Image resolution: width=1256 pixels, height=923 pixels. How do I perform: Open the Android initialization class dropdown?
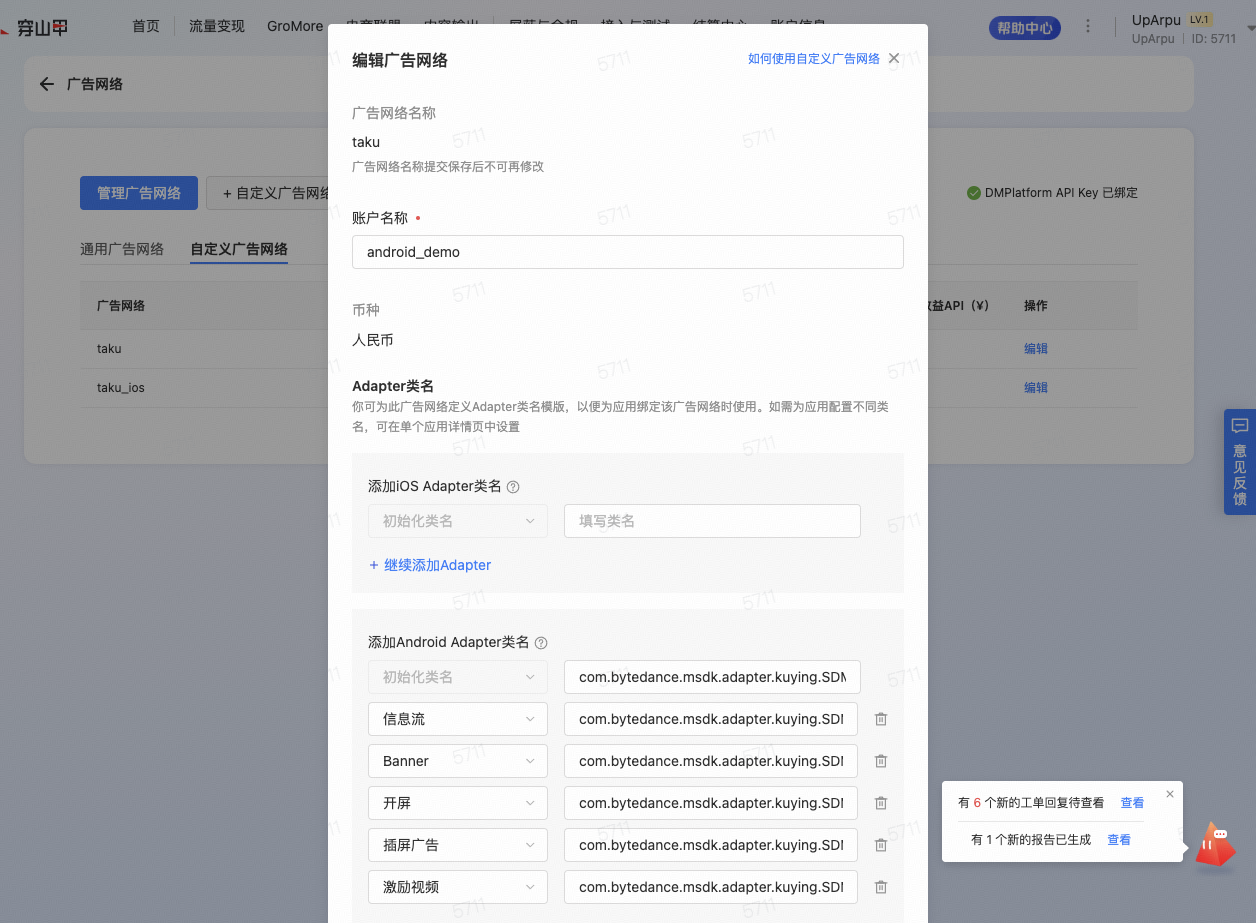coord(458,677)
